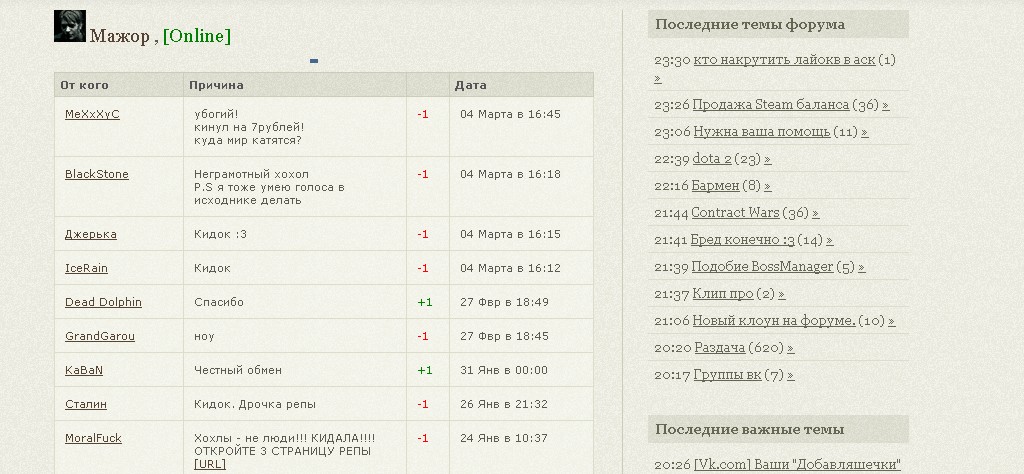Open topic 'Продажа Steam баланса'

pos(771,104)
